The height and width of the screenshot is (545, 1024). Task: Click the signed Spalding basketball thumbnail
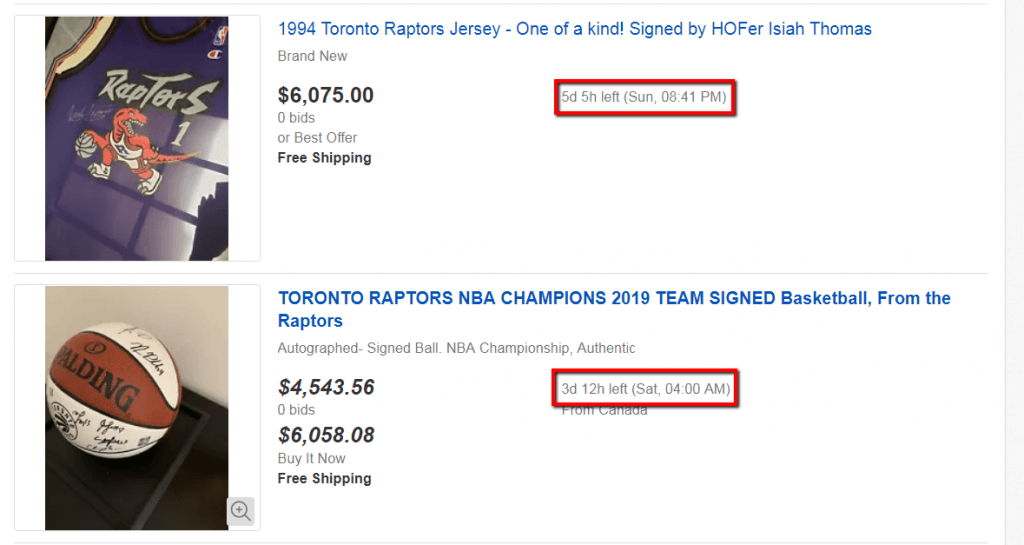136,407
